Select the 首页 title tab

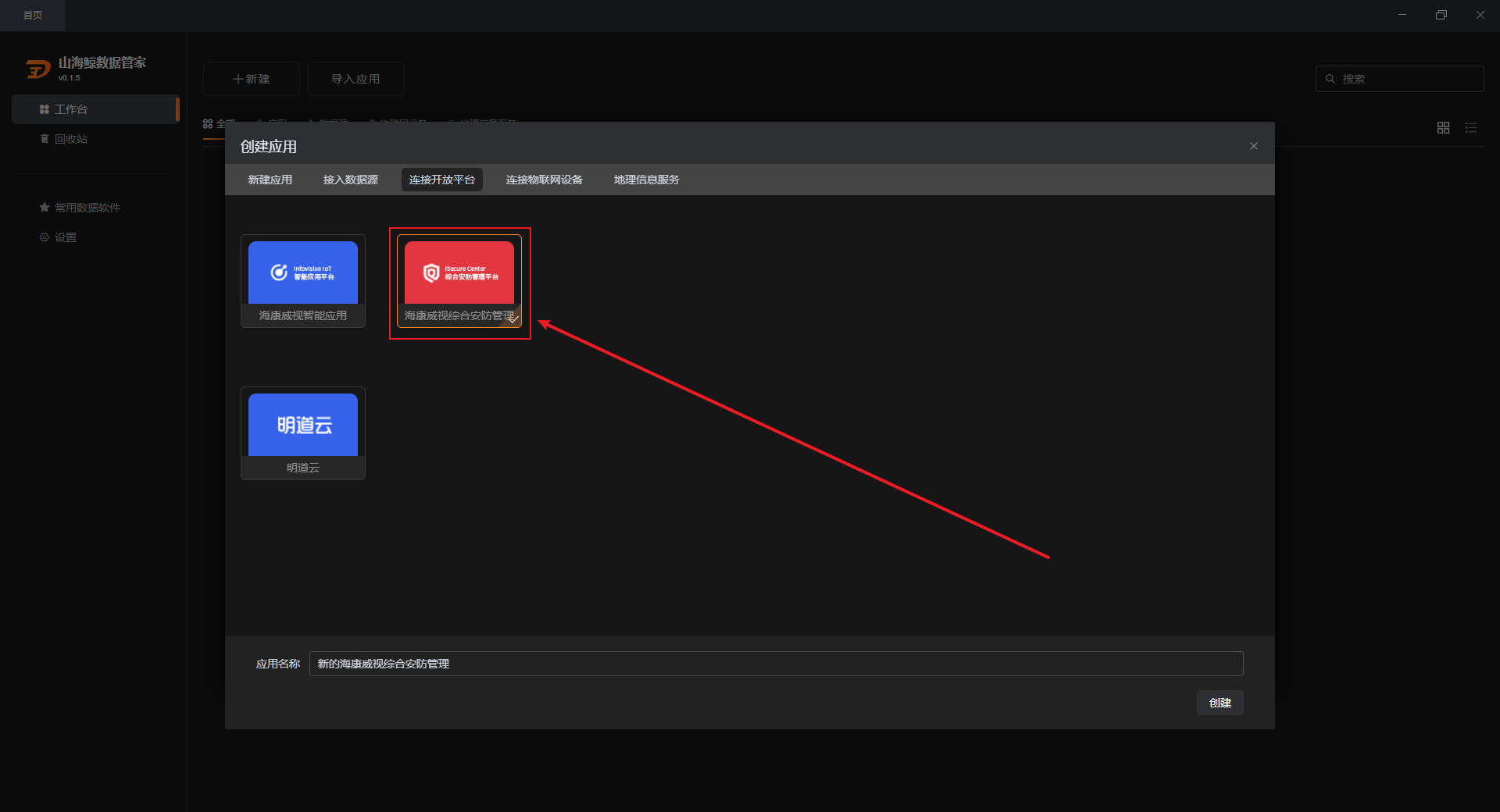(x=33, y=16)
